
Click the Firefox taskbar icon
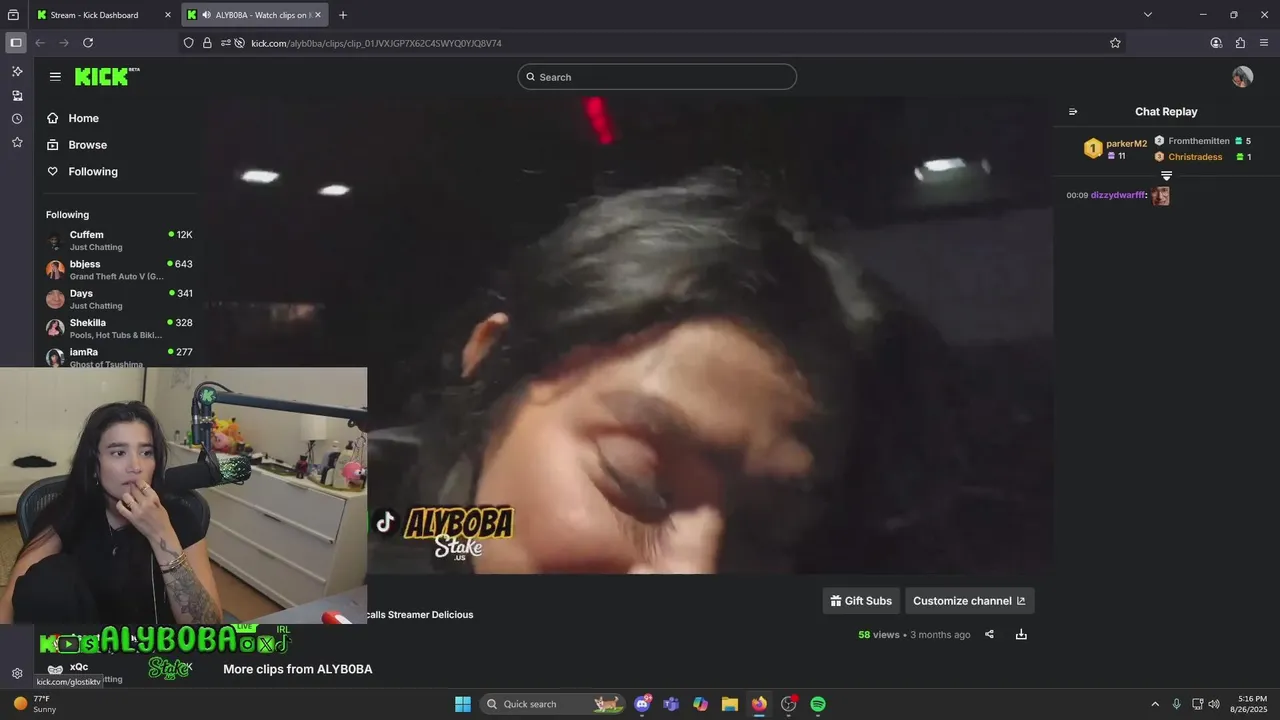click(x=759, y=704)
